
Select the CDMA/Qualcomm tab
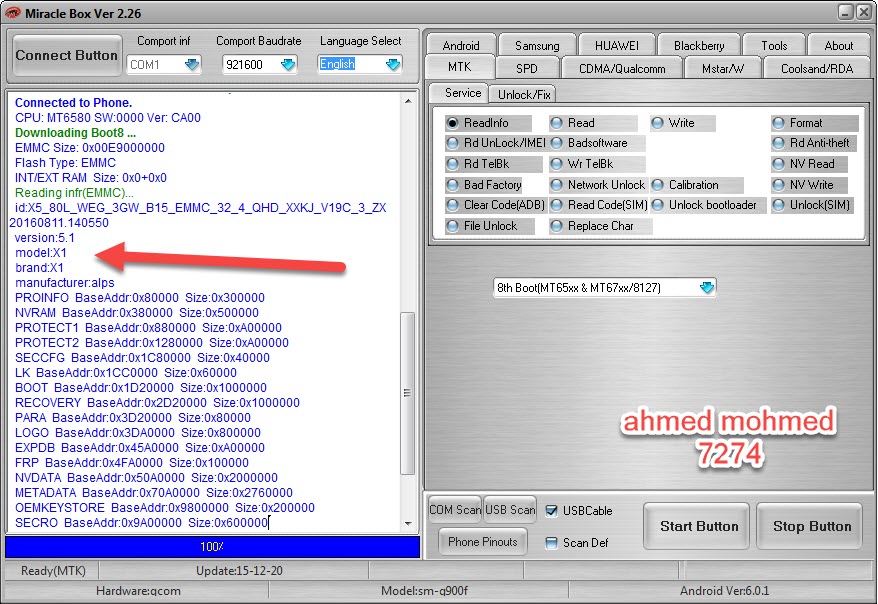622,68
